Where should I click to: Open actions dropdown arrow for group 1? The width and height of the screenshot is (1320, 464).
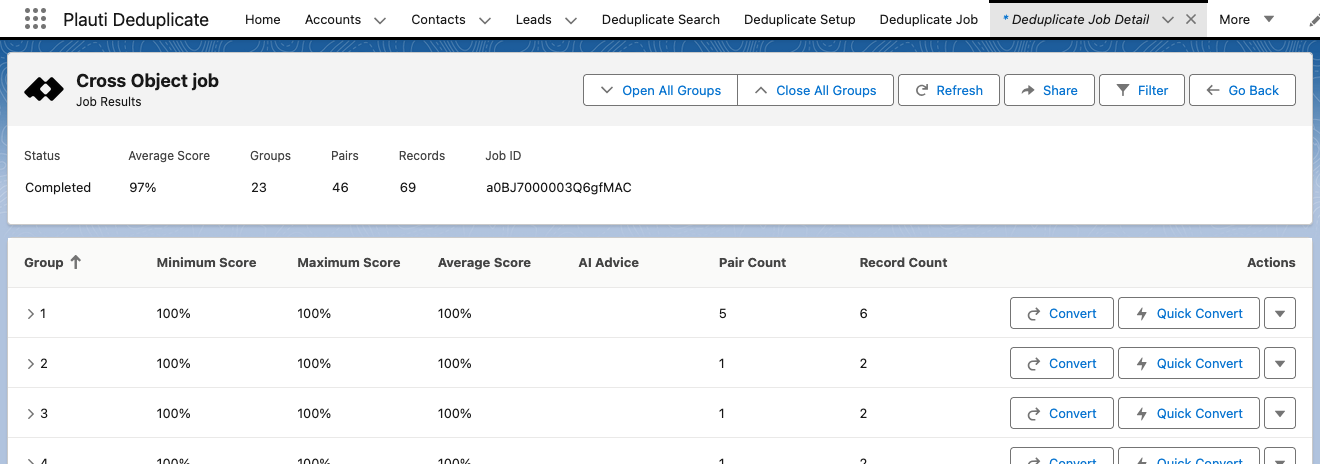coord(1280,313)
